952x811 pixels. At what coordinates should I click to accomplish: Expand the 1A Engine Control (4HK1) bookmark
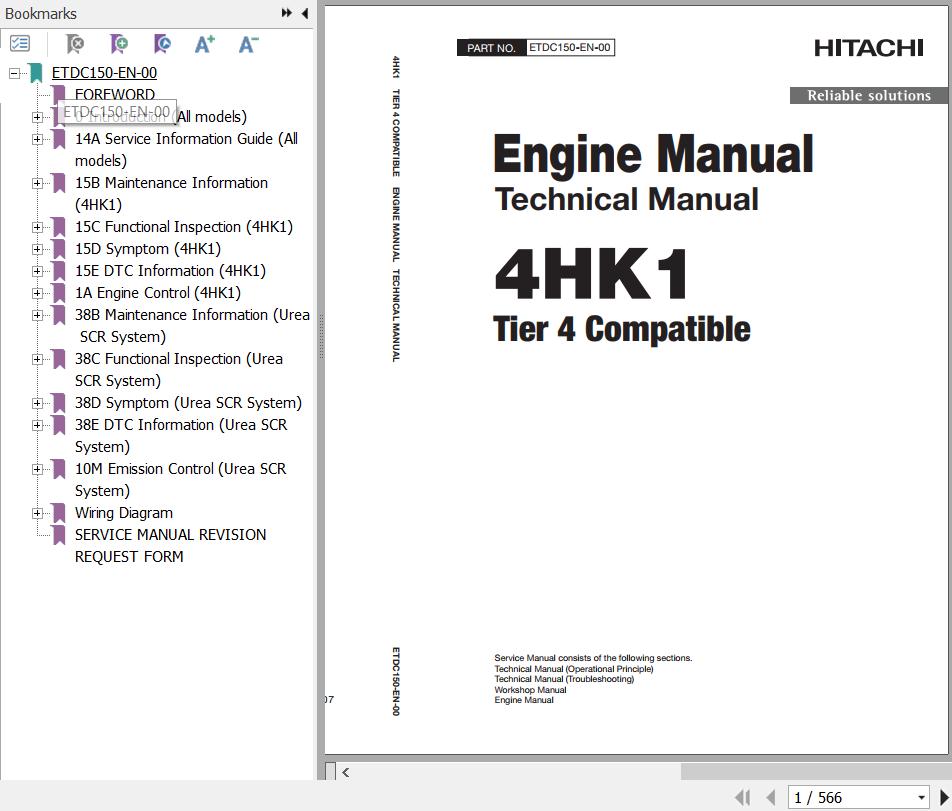pyautogui.click(x=38, y=293)
